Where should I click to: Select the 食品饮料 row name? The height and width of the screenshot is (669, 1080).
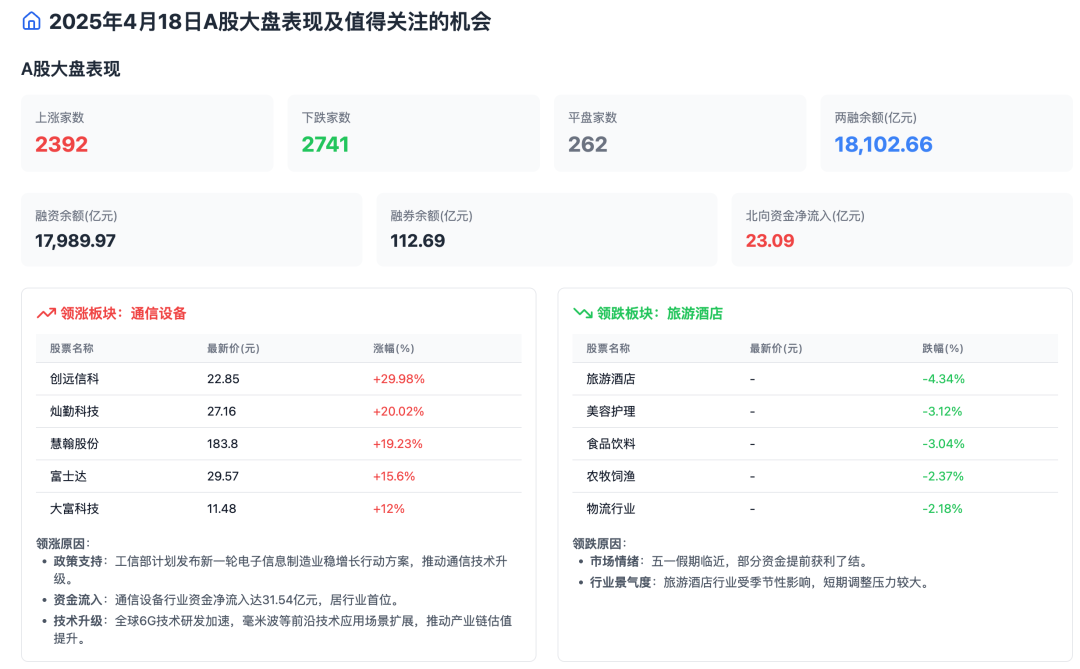(611, 444)
